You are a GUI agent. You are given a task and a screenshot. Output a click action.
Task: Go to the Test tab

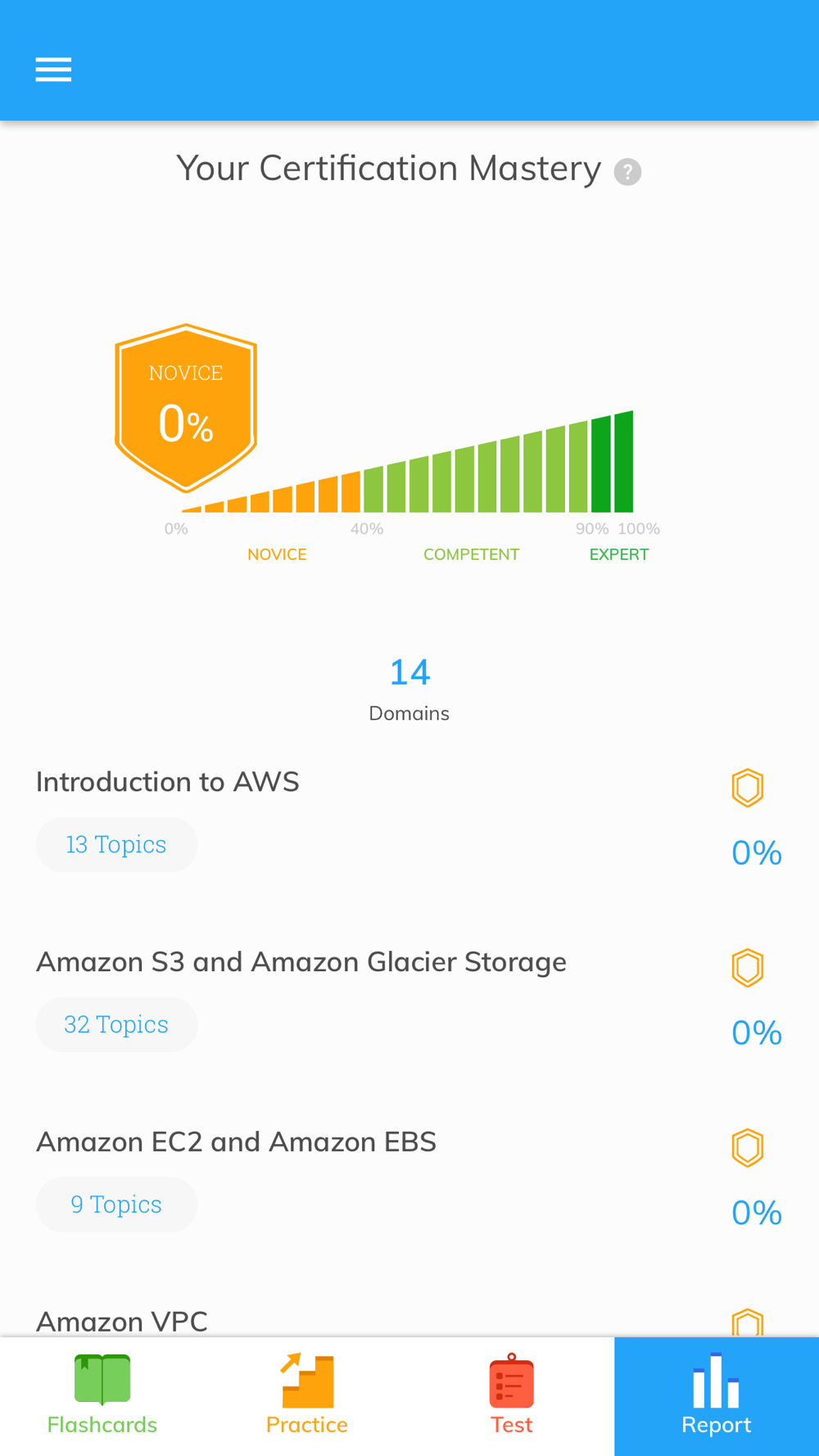[512, 1396]
